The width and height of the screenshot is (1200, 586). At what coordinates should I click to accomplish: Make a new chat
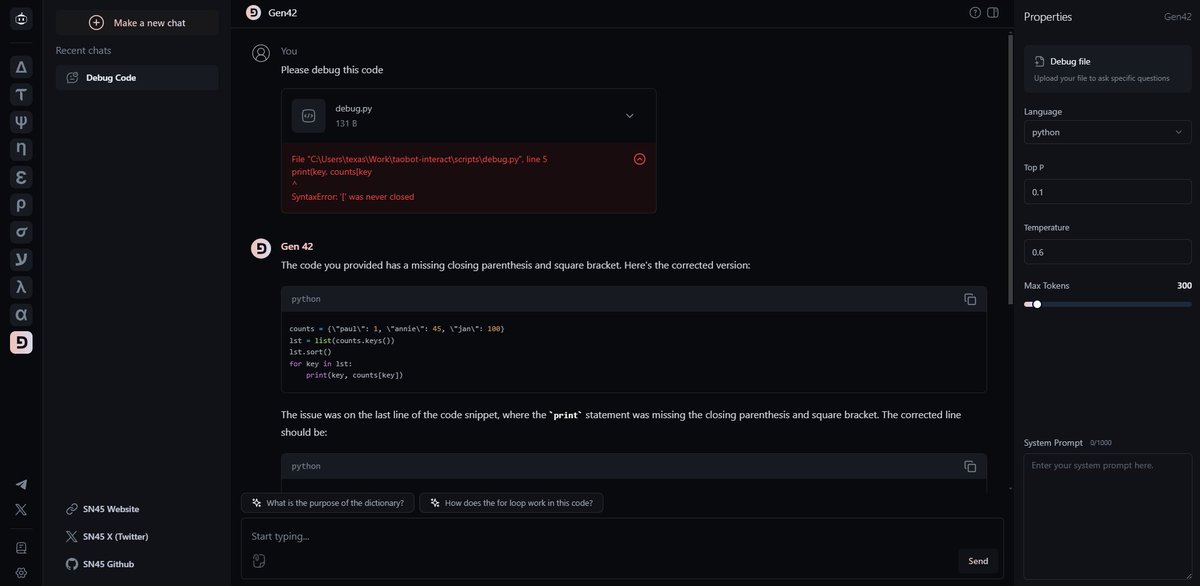click(137, 22)
